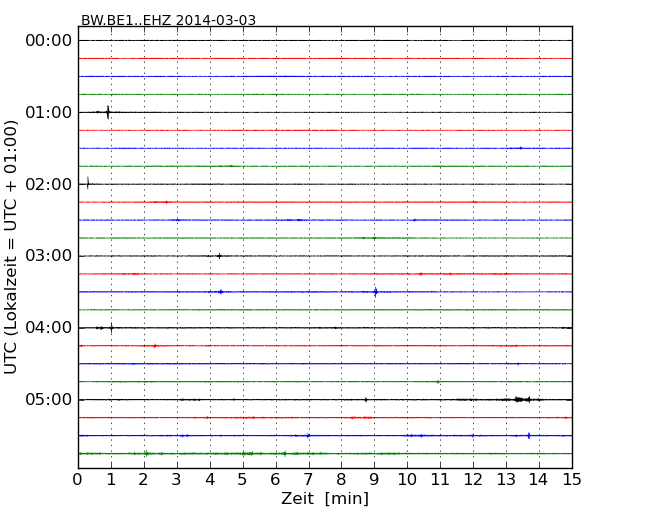Click x-axis tick label 10

(x=407, y=480)
